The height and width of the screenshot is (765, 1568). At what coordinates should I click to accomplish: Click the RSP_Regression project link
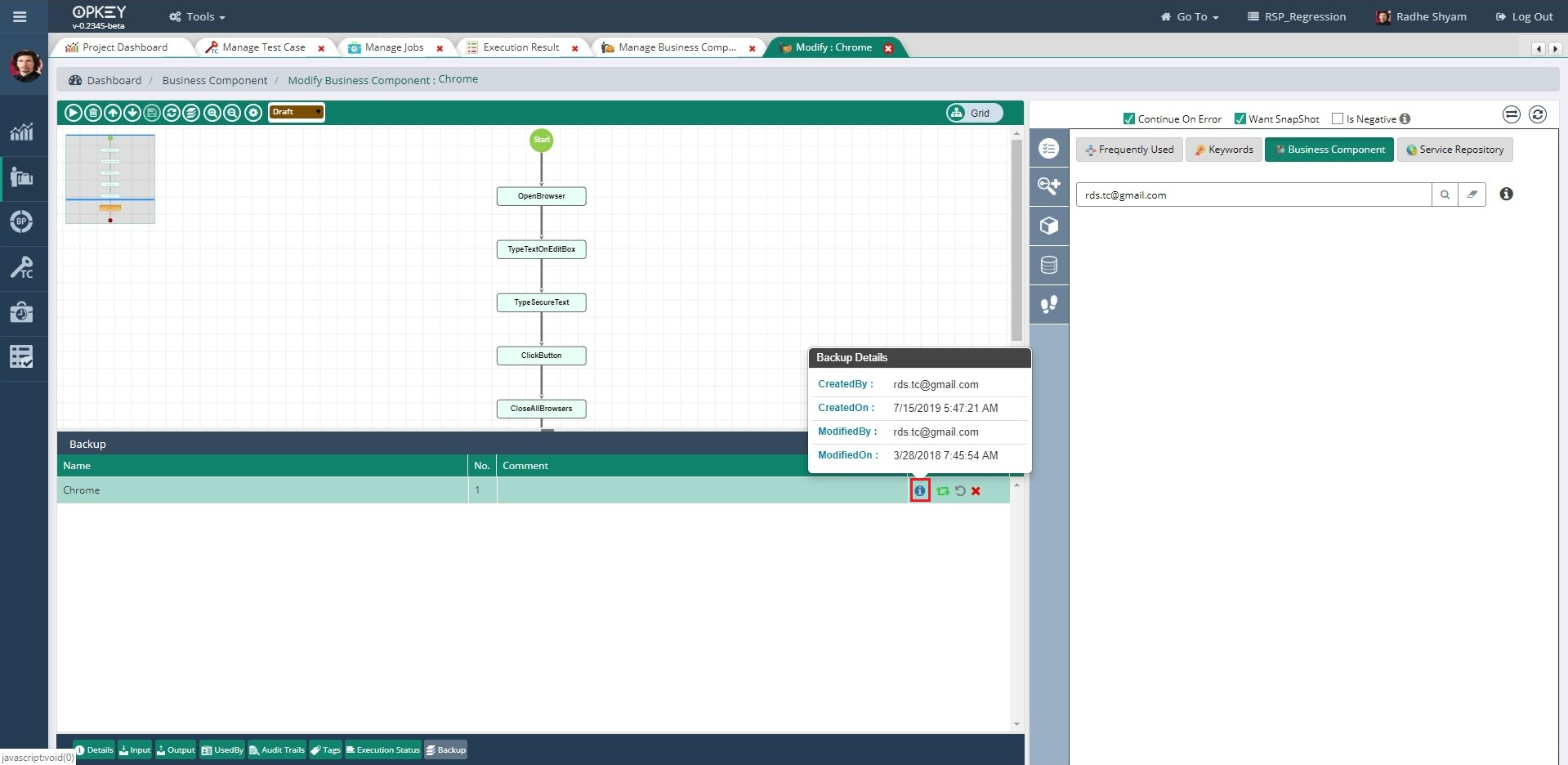(1297, 16)
